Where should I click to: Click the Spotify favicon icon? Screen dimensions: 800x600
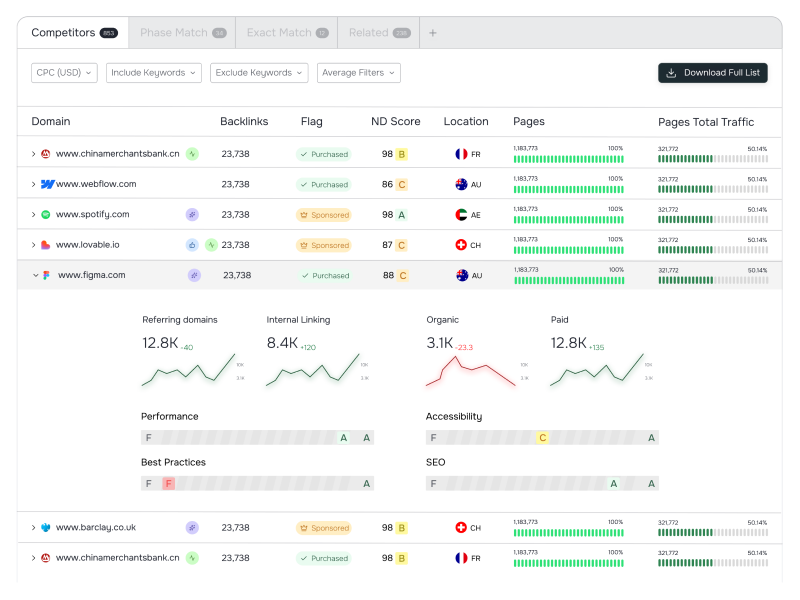click(x=45, y=215)
